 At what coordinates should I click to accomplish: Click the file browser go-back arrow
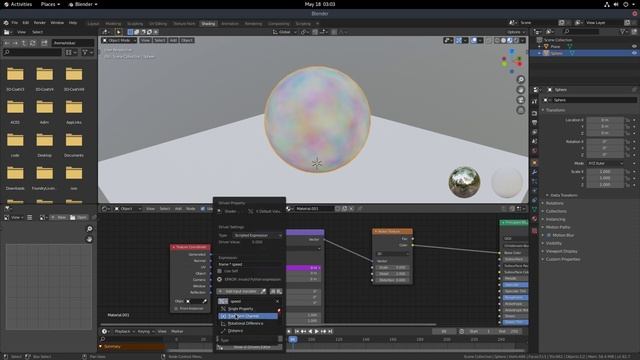click(7, 43)
